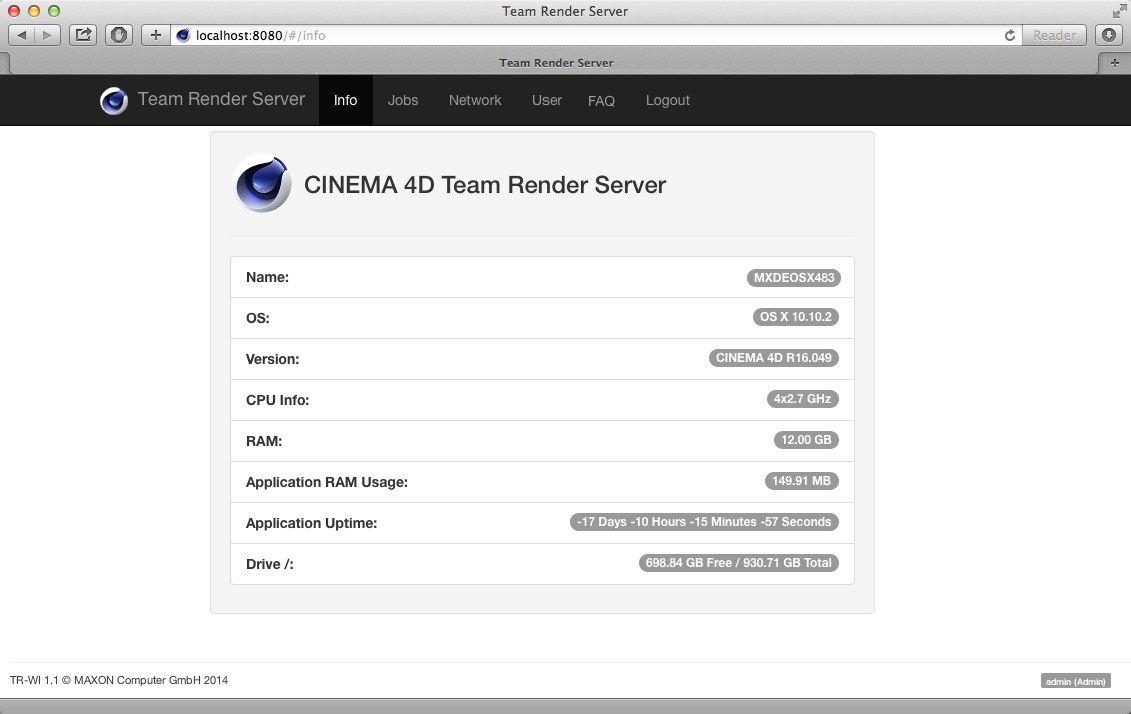Click the OS: label
The width and height of the screenshot is (1131, 714).
(x=258, y=318)
